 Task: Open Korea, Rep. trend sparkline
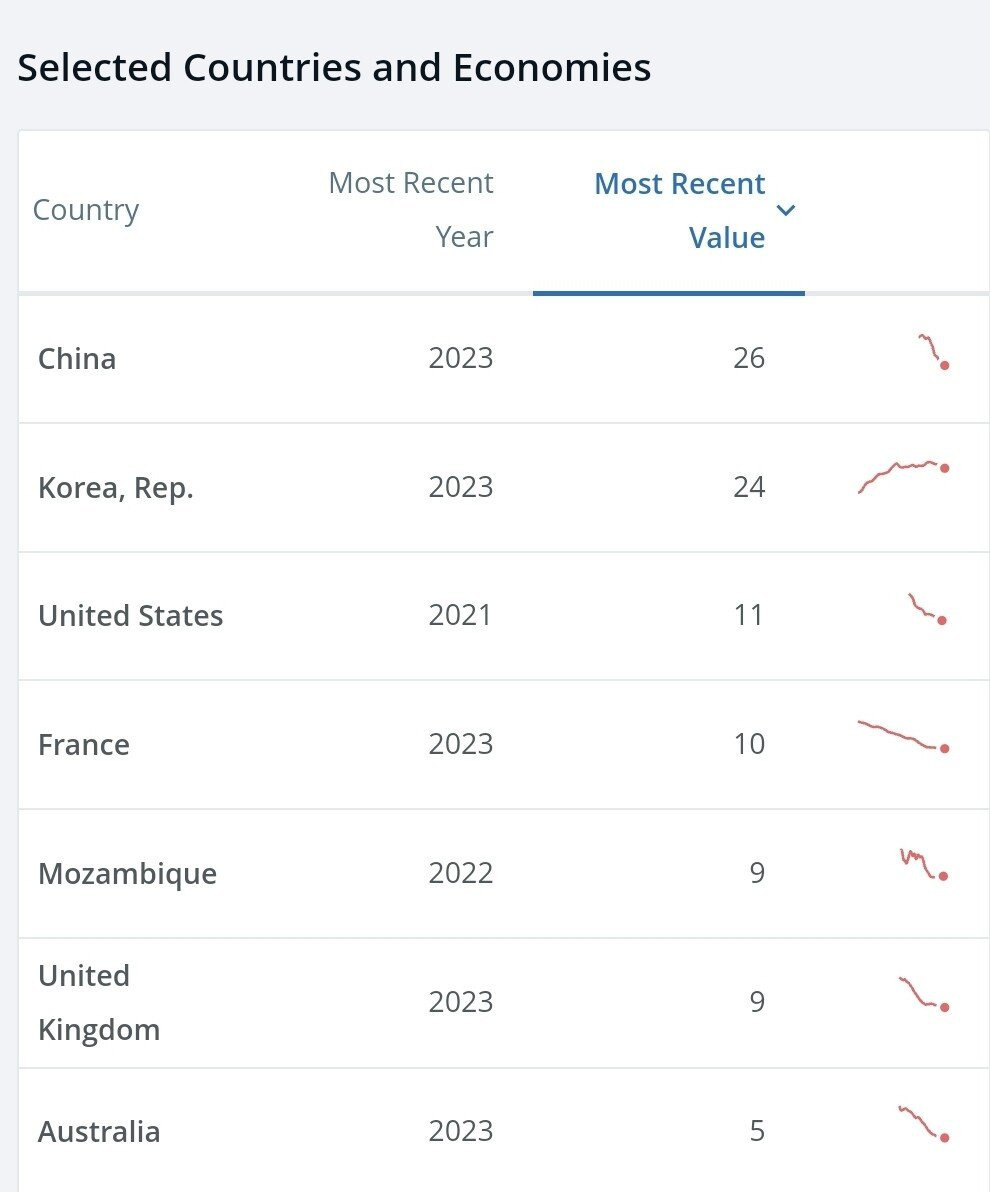(903, 475)
